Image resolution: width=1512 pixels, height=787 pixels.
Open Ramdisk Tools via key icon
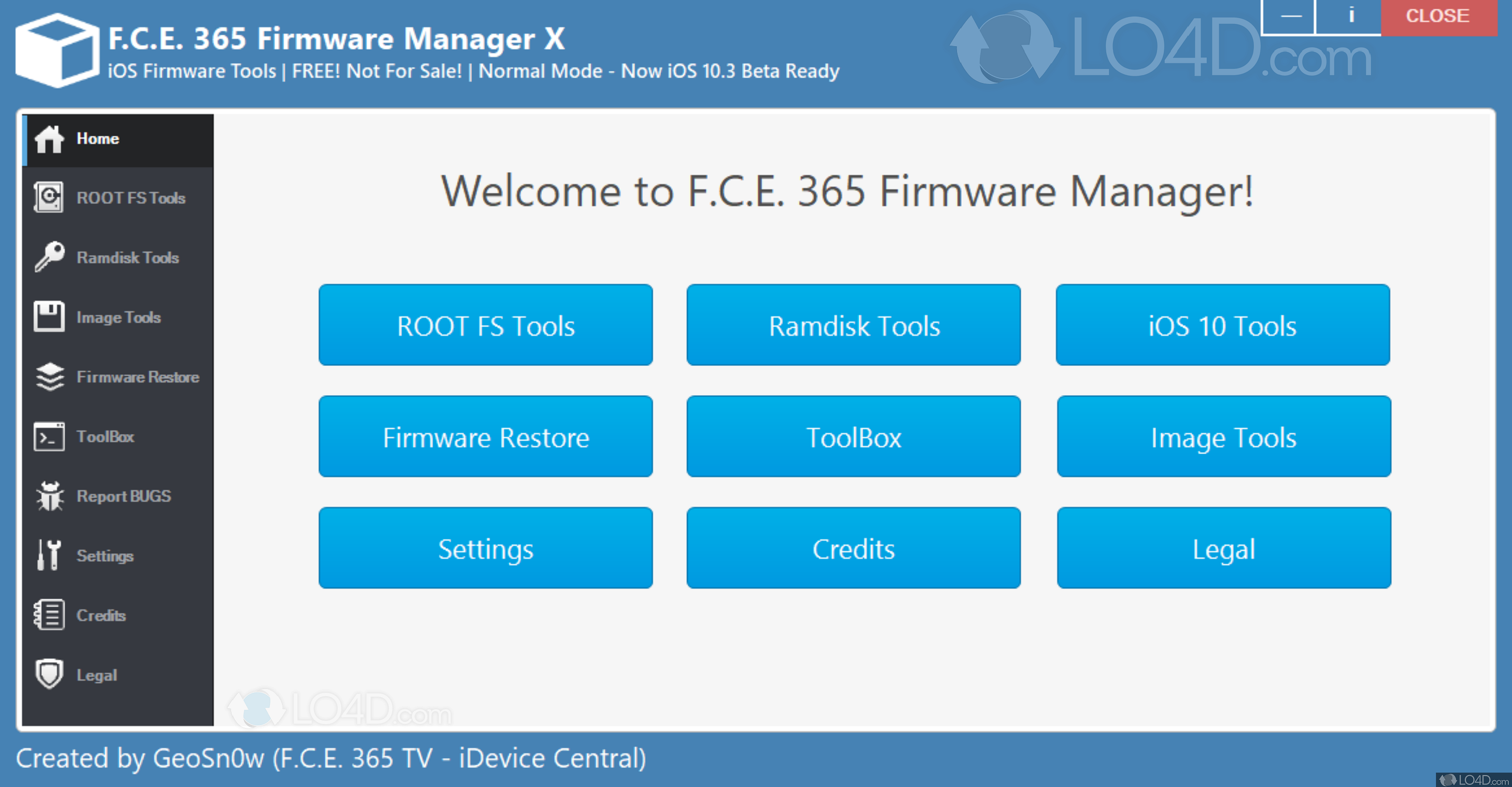[x=49, y=257]
